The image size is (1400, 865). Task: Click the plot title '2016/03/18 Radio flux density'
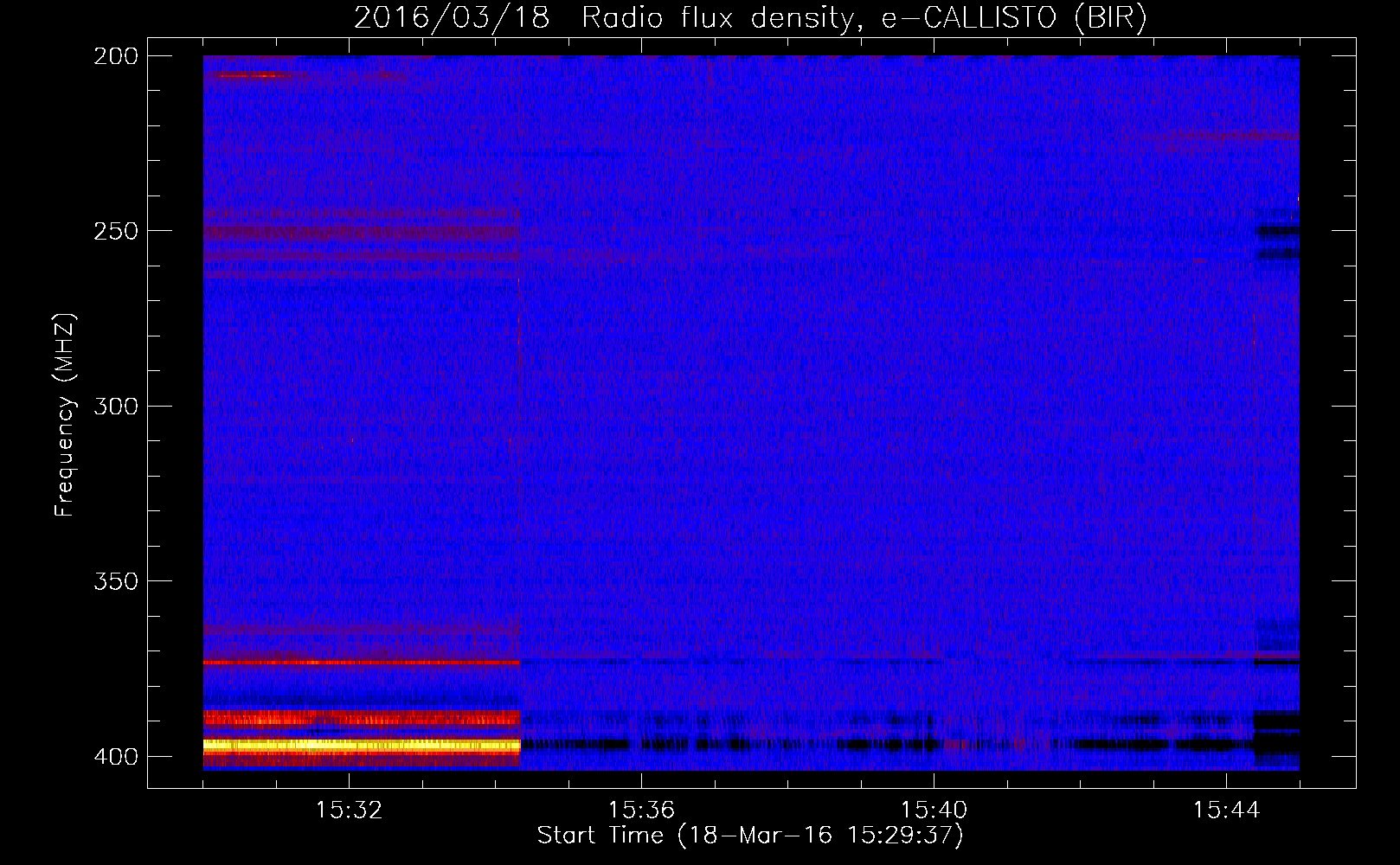click(x=603, y=17)
